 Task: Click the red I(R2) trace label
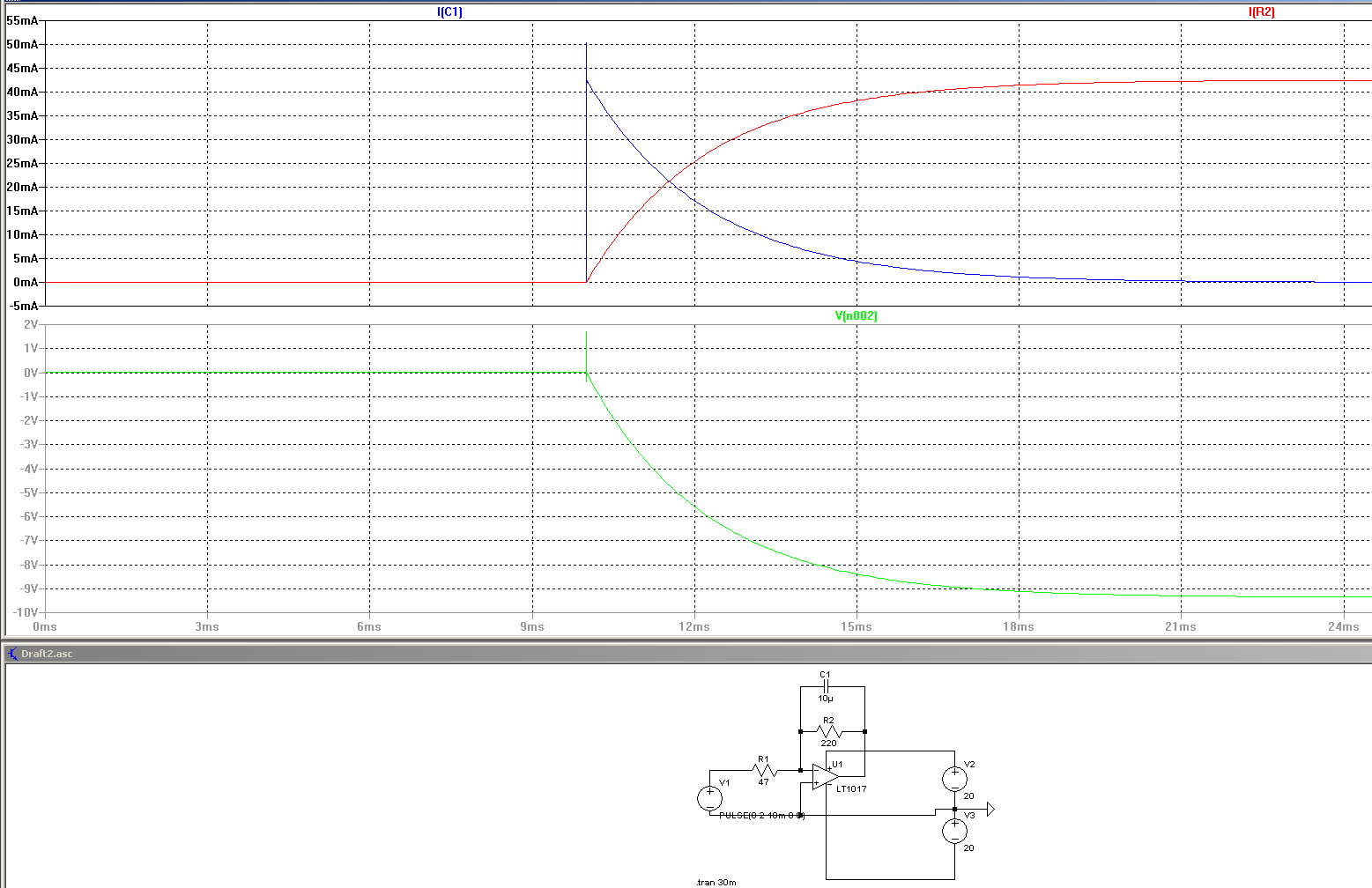(1261, 12)
